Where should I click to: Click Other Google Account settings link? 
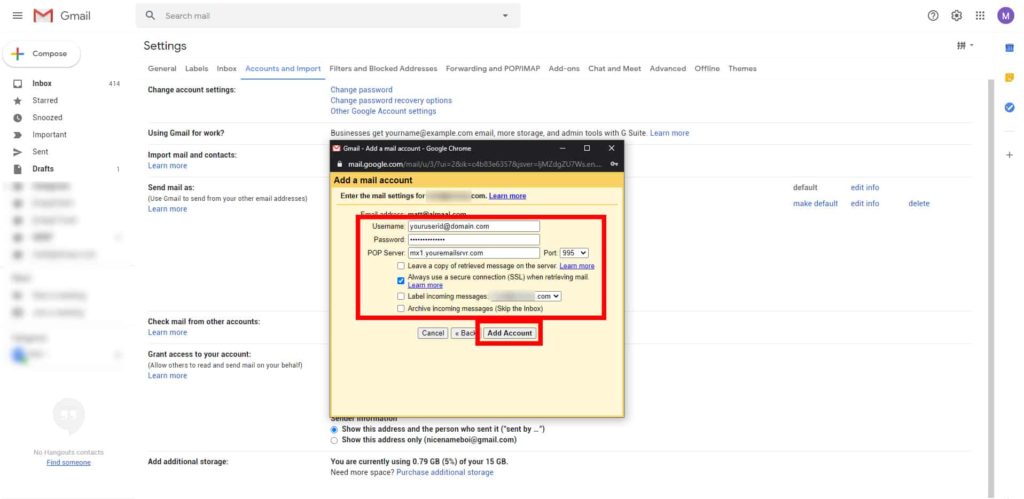click(383, 111)
